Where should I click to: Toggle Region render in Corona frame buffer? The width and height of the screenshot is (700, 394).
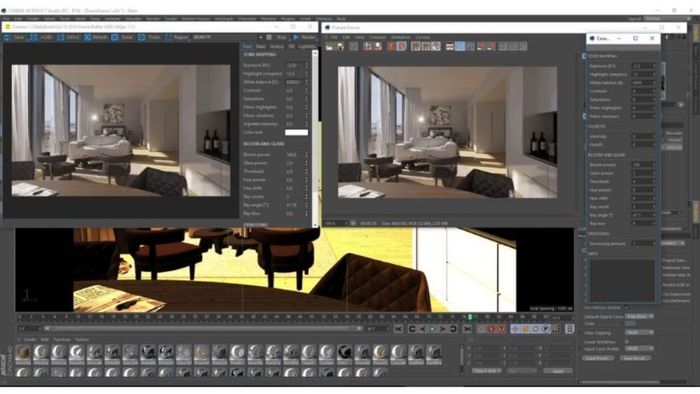tap(177, 37)
